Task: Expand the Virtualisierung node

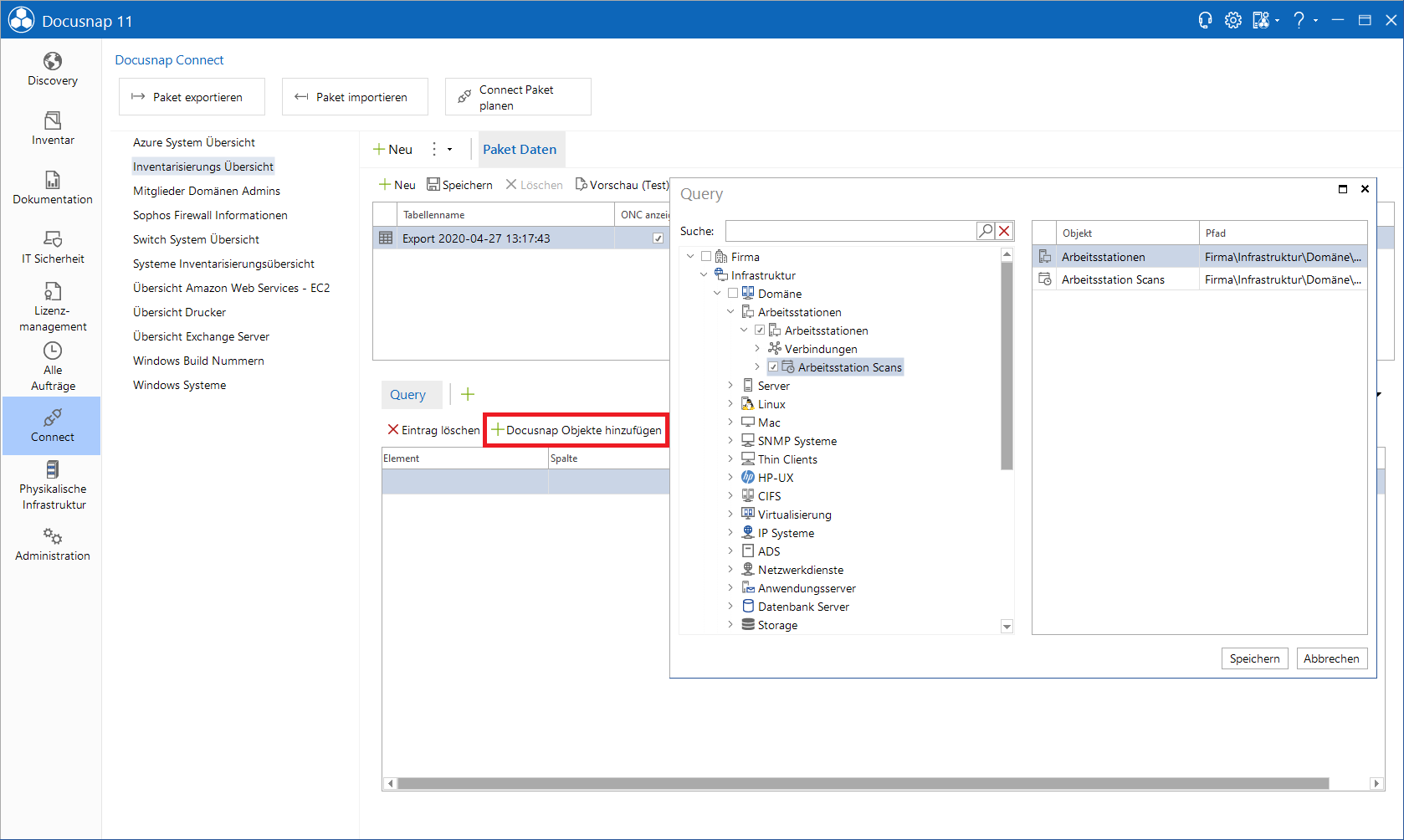Action: point(730,515)
